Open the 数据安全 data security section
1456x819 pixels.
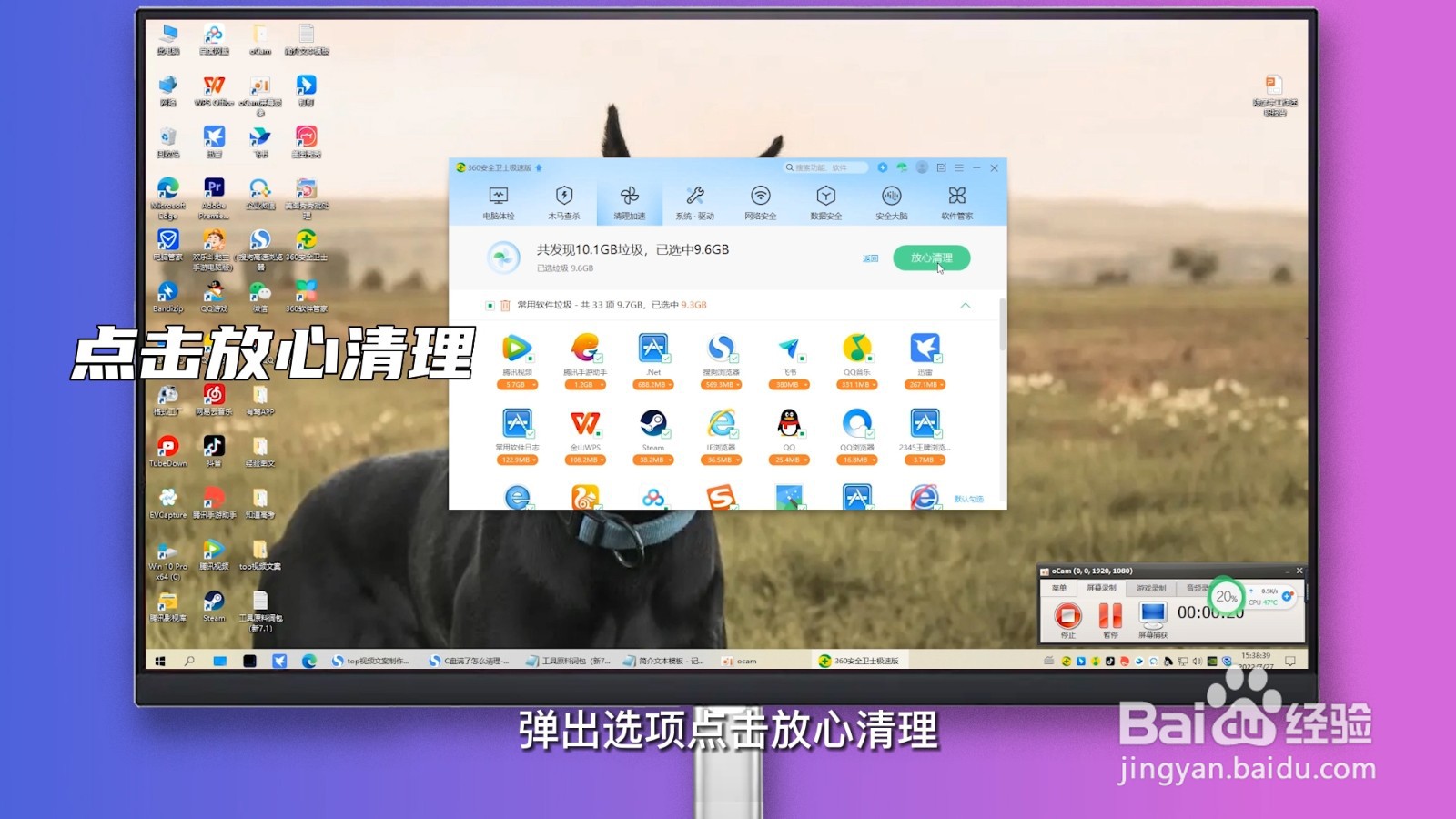pyautogui.click(x=826, y=201)
